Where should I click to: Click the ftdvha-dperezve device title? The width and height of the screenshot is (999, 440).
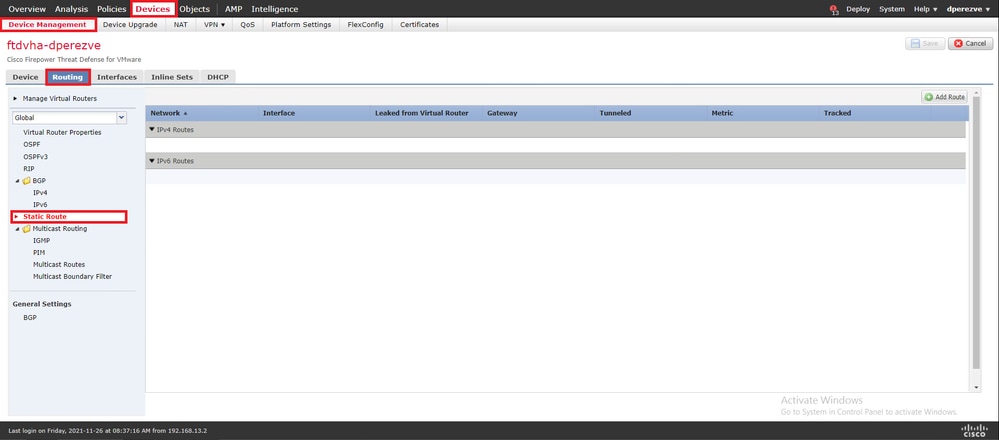54,46
